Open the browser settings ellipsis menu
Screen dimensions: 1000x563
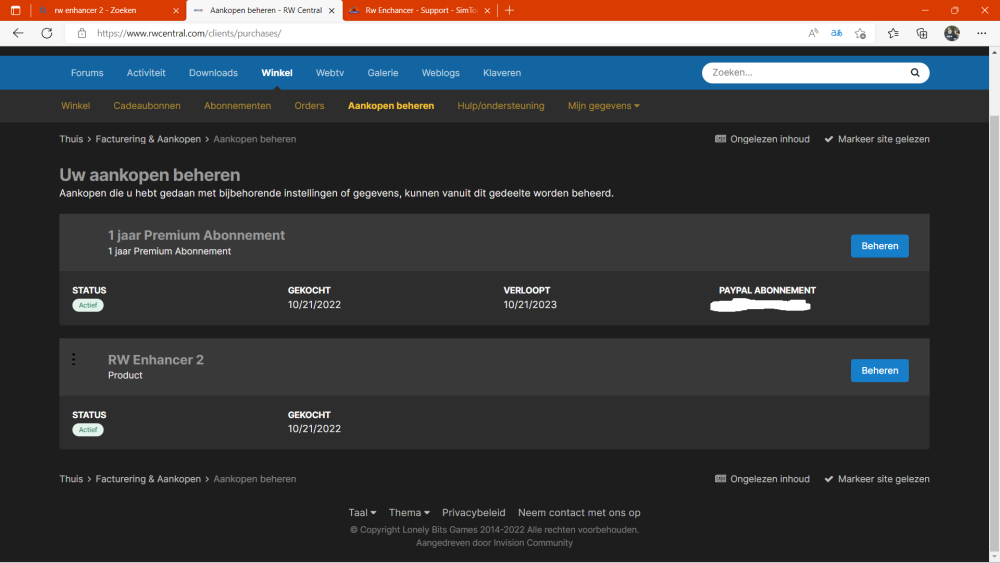[981, 33]
